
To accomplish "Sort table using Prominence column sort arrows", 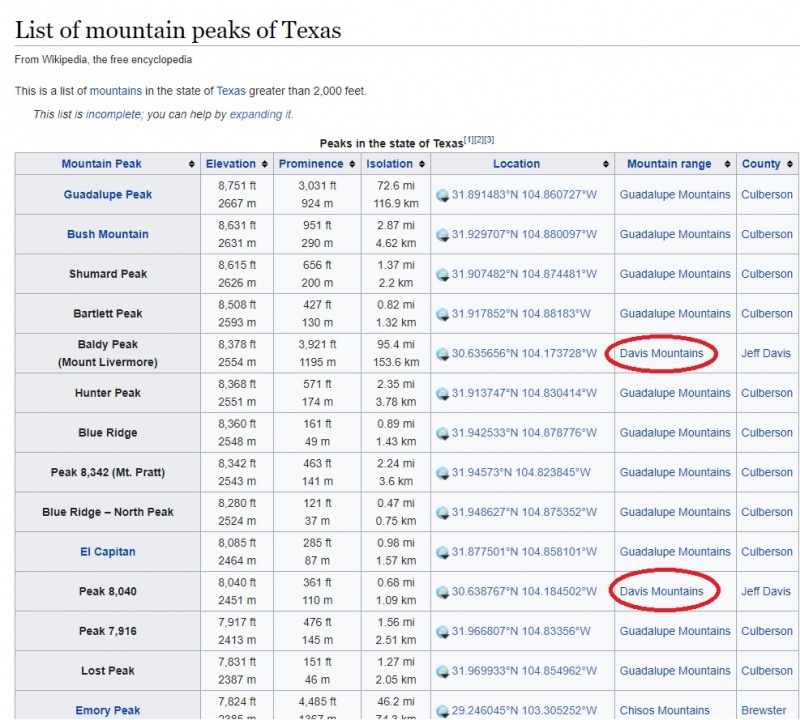I will click(352, 164).
